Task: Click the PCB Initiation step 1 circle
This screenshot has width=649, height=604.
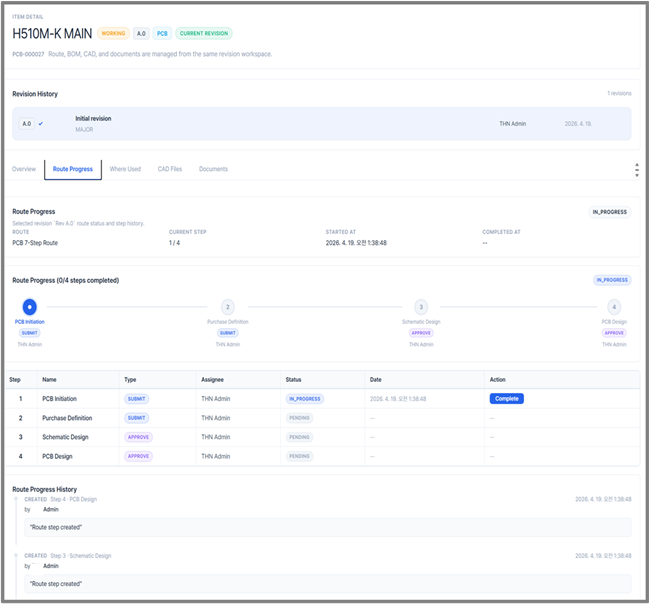Action: [29, 307]
